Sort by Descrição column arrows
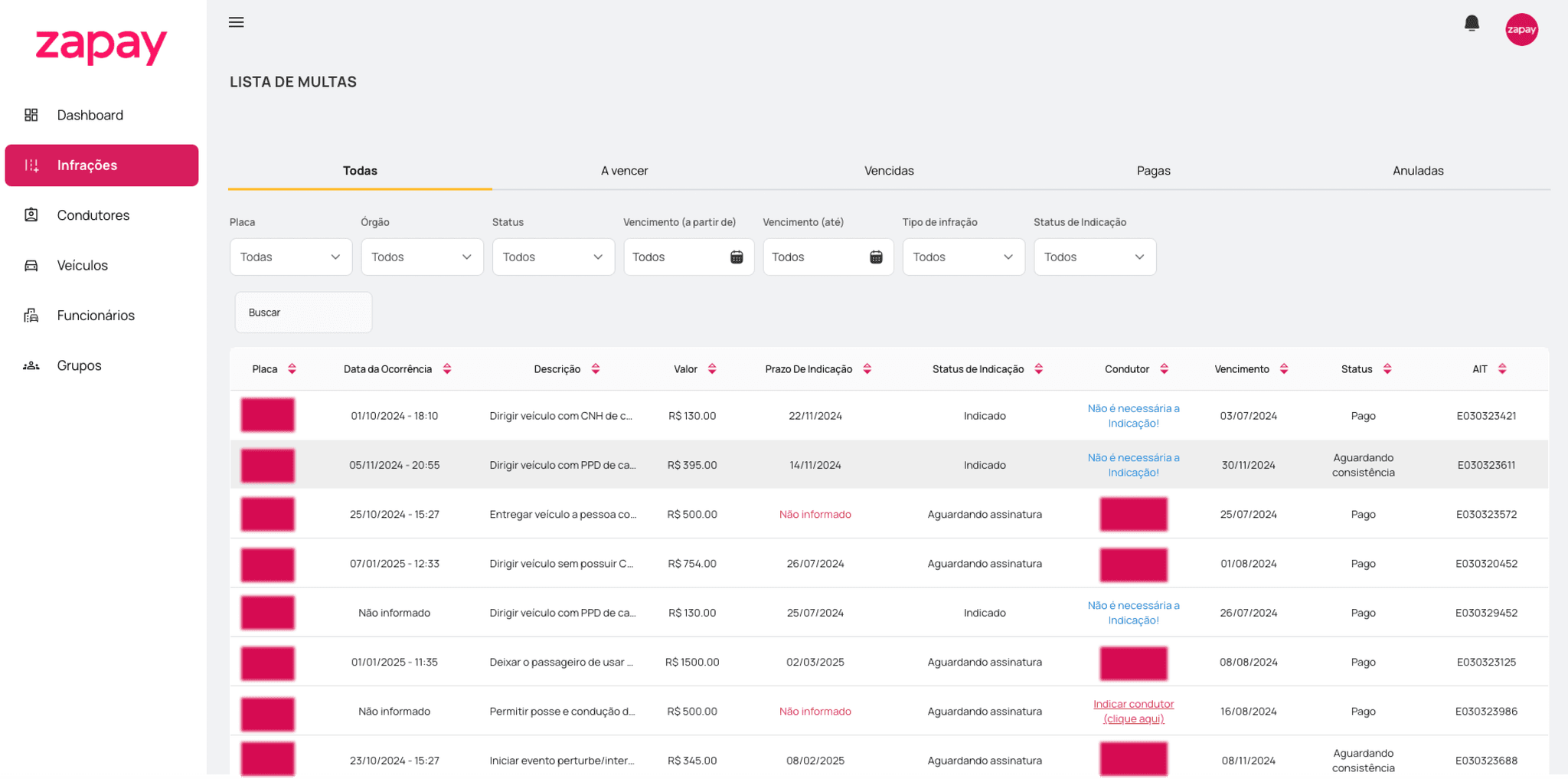Image resolution: width=1568 pixels, height=779 pixels. pyautogui.click(x=596, y=369)
